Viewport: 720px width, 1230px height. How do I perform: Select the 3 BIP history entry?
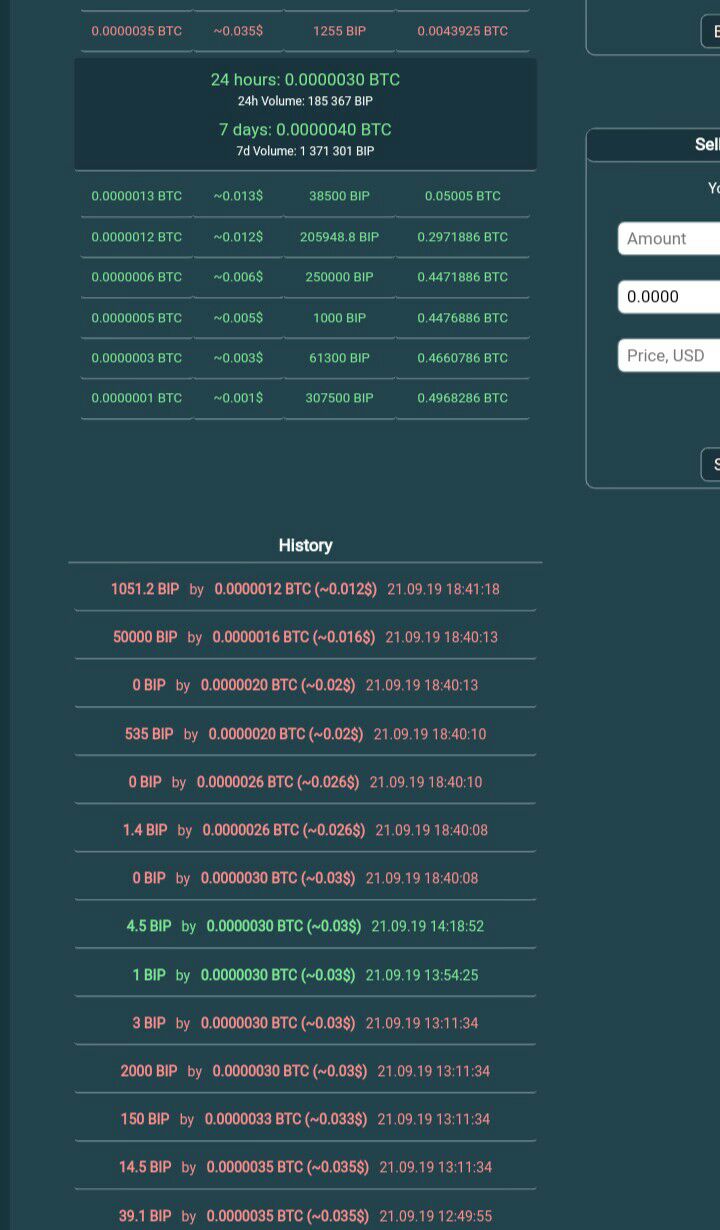305,1023
